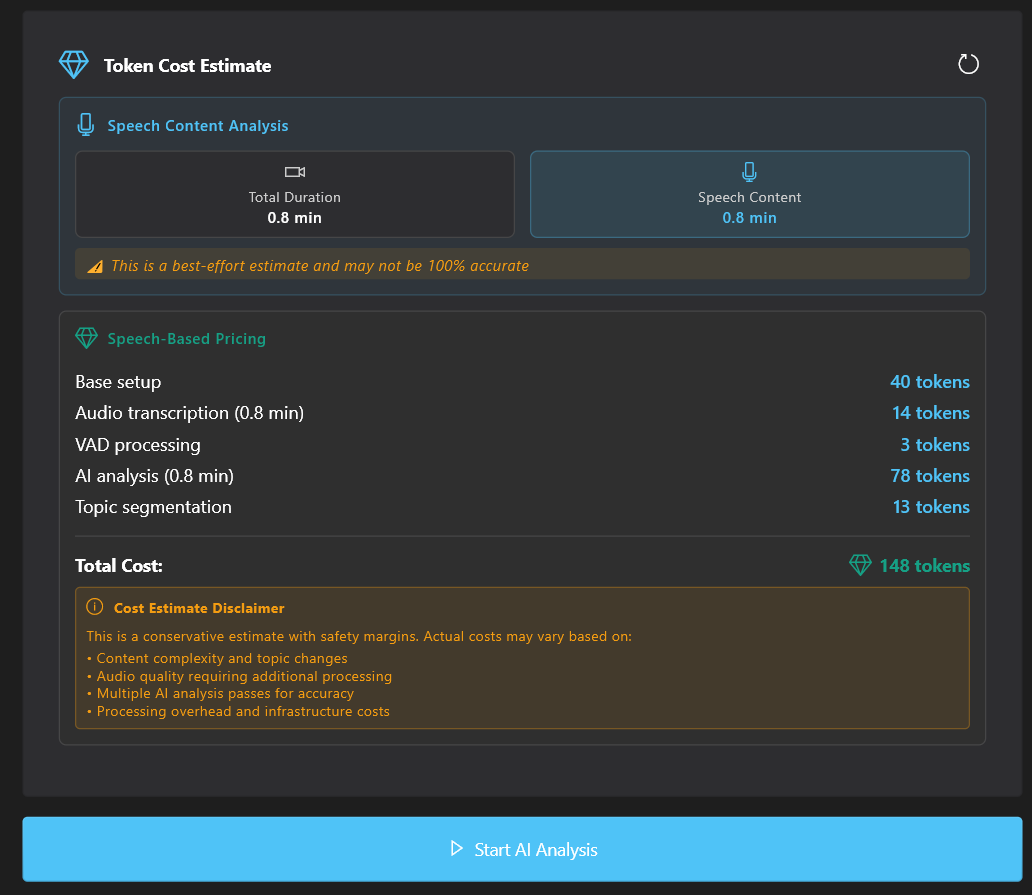The image size is (1032, 895).
Task: Click the refresh icon beside Token Cost Estimate
Action: pos(968,65)
